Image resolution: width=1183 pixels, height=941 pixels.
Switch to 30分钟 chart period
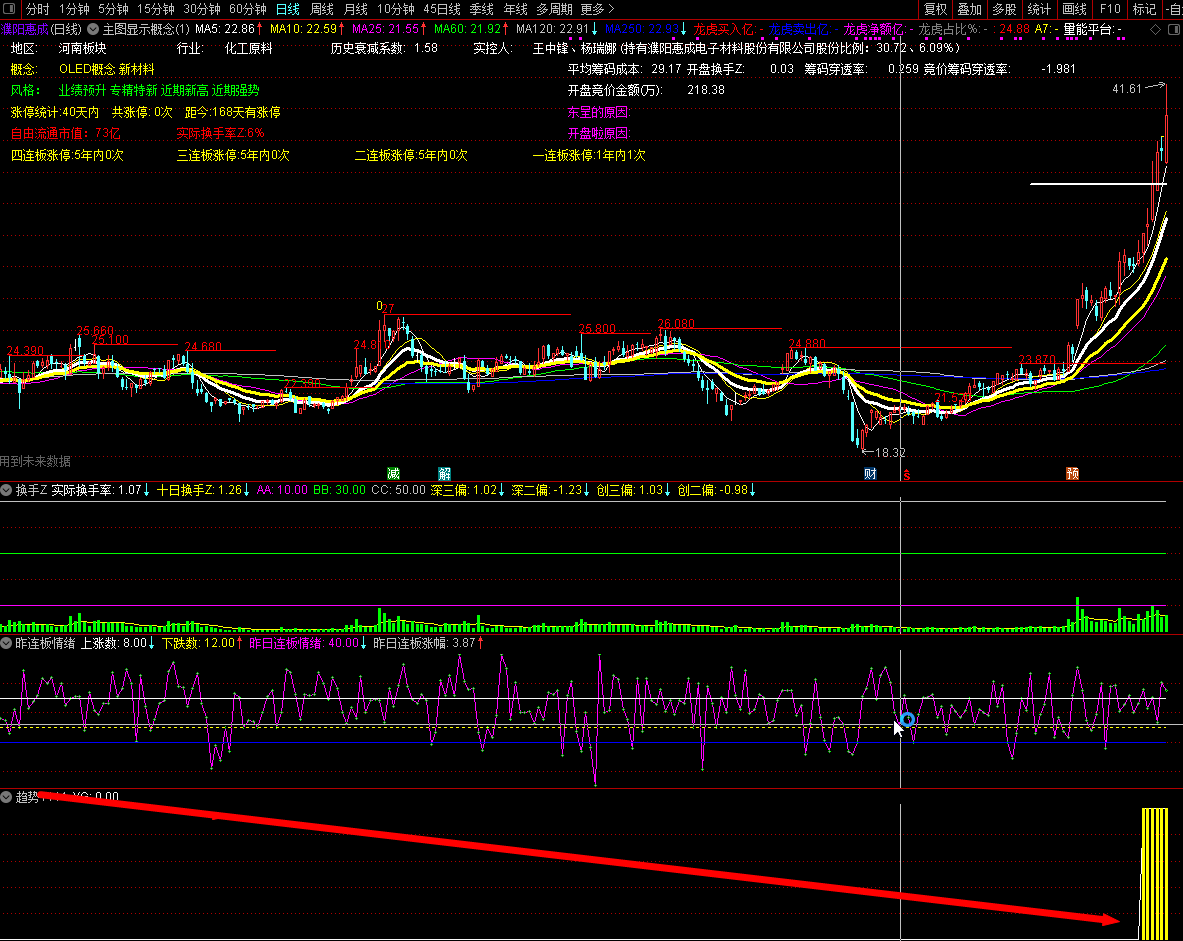coord(201,9)
